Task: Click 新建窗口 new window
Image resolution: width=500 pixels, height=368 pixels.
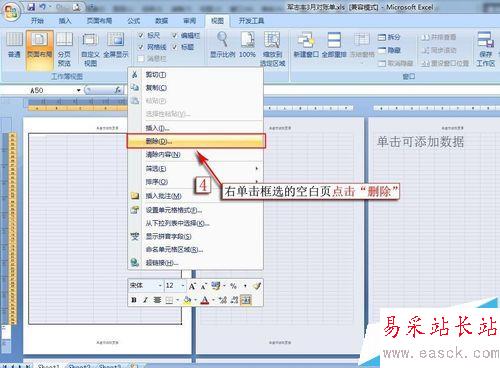Action: 306,45
